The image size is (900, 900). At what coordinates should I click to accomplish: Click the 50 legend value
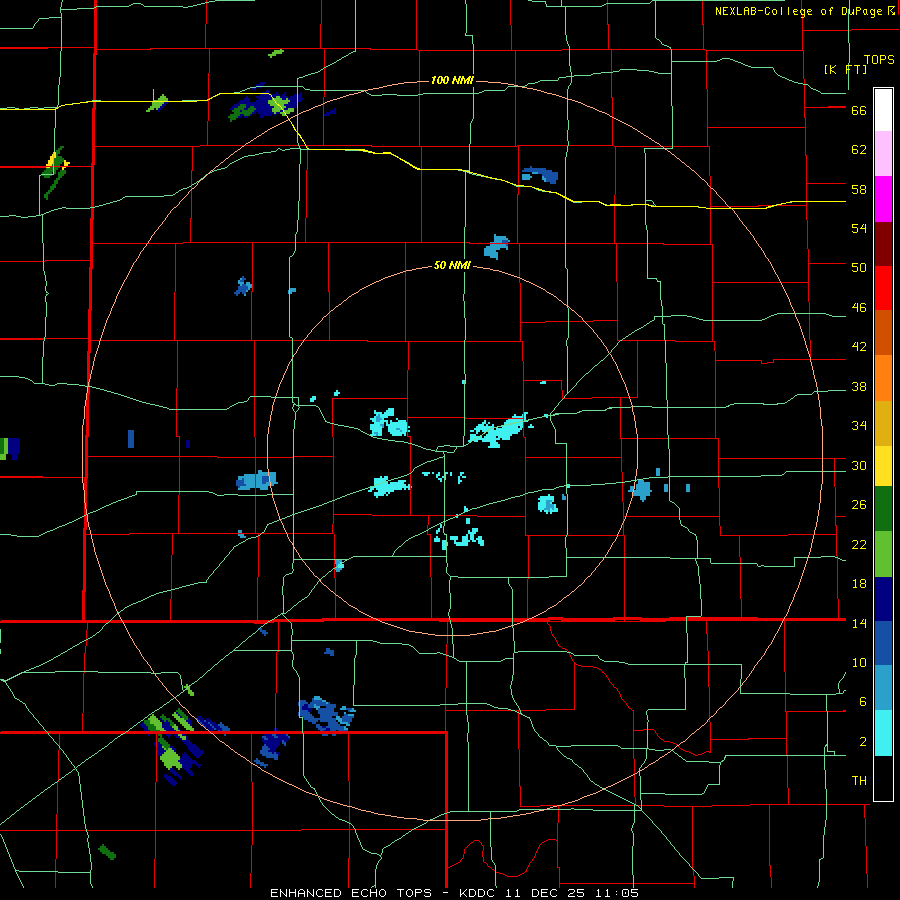point(859,268)
